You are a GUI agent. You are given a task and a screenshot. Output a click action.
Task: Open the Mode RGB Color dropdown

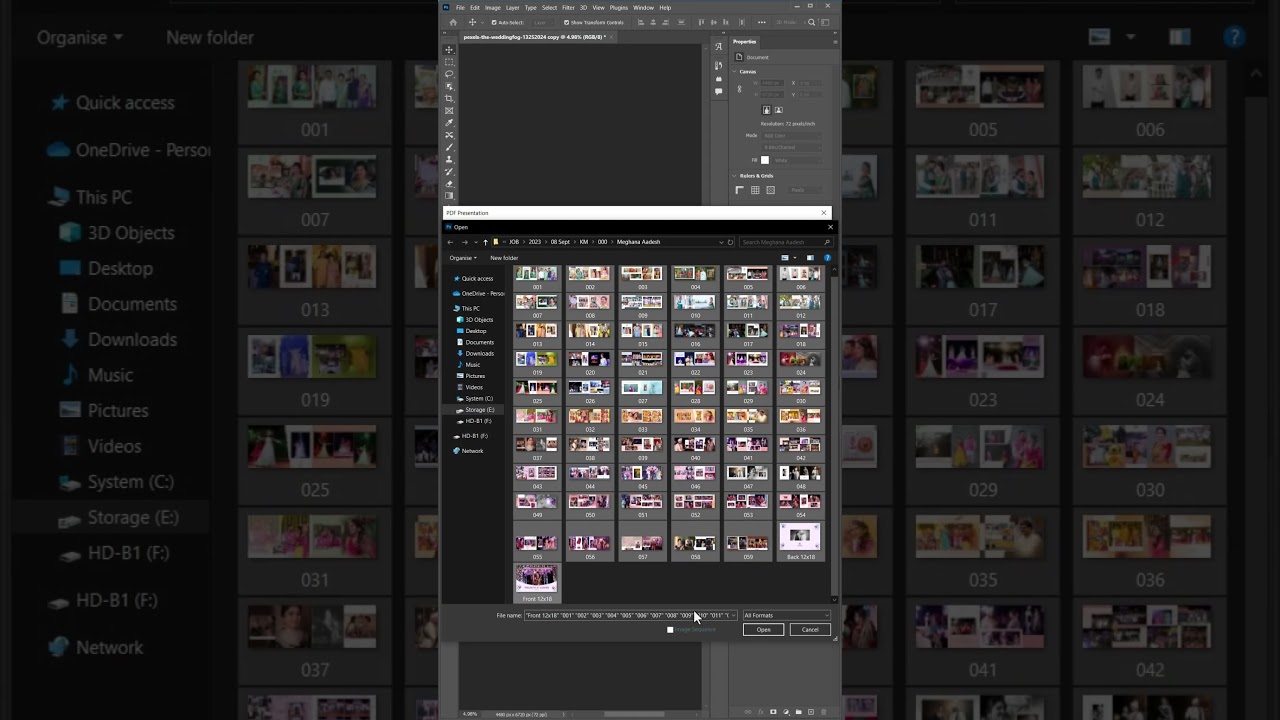tap(792, 135)
